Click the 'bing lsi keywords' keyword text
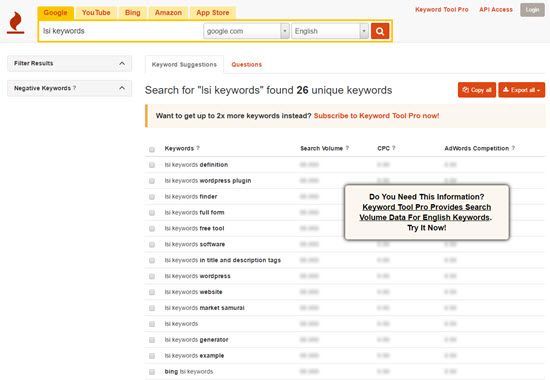Image resolution: width=550 pixels, height=380 pixels. [189, 372]
